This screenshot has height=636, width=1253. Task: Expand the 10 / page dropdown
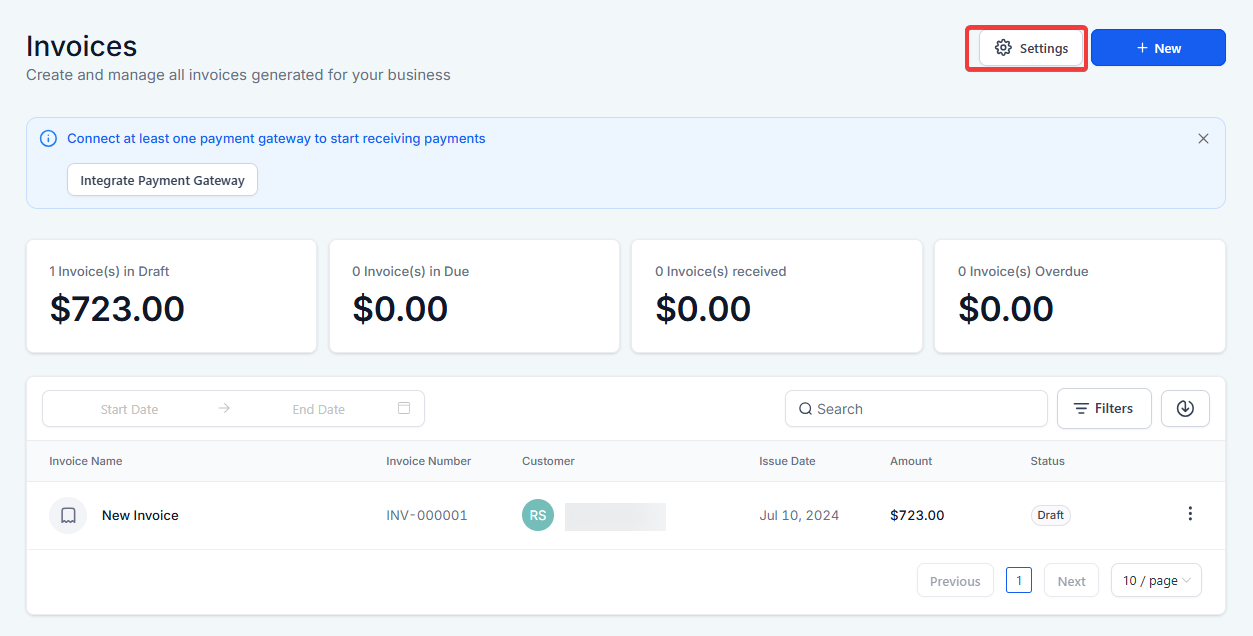coord(1156,580)
